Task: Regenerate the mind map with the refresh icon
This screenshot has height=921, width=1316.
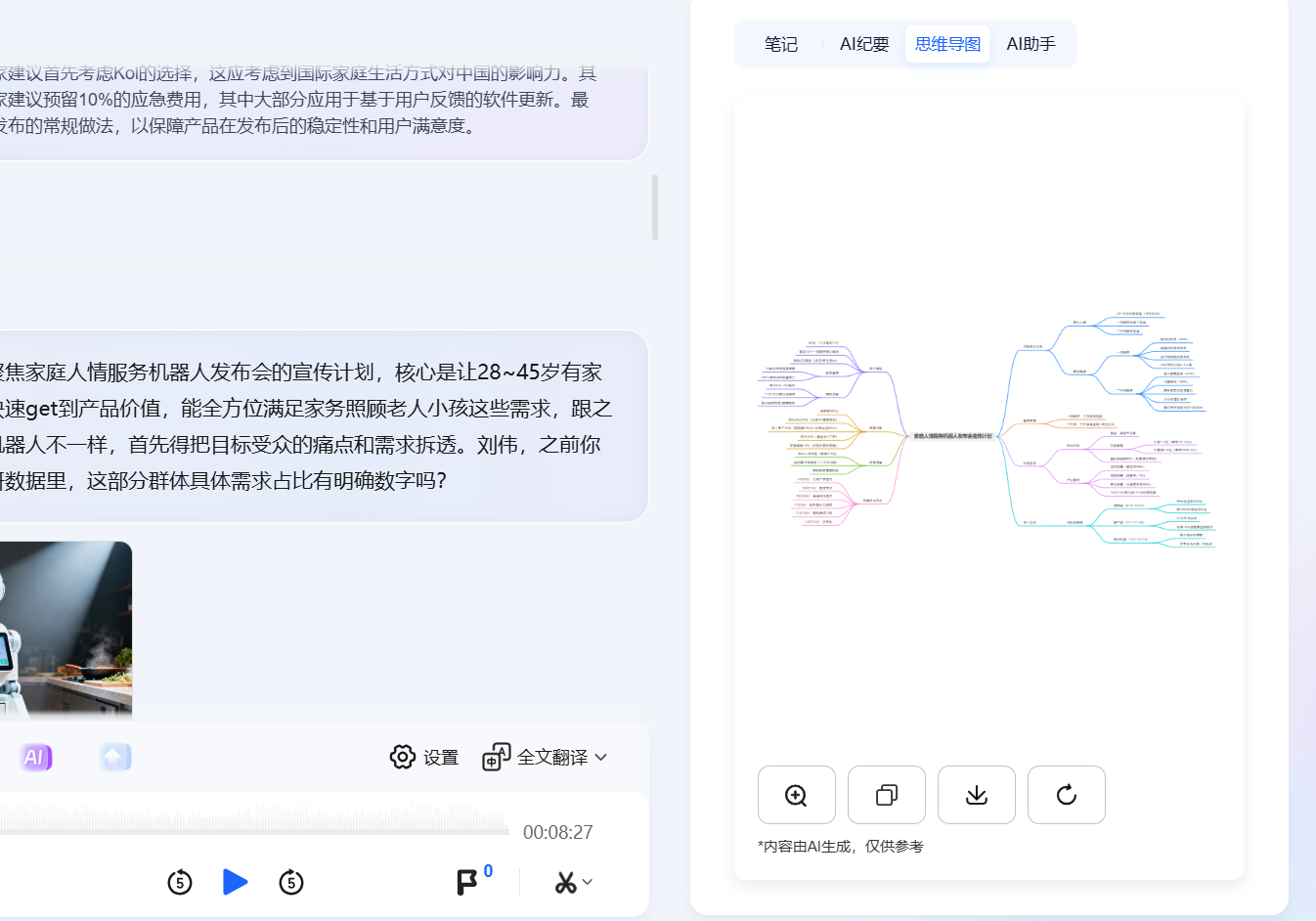Action: 1066,795
